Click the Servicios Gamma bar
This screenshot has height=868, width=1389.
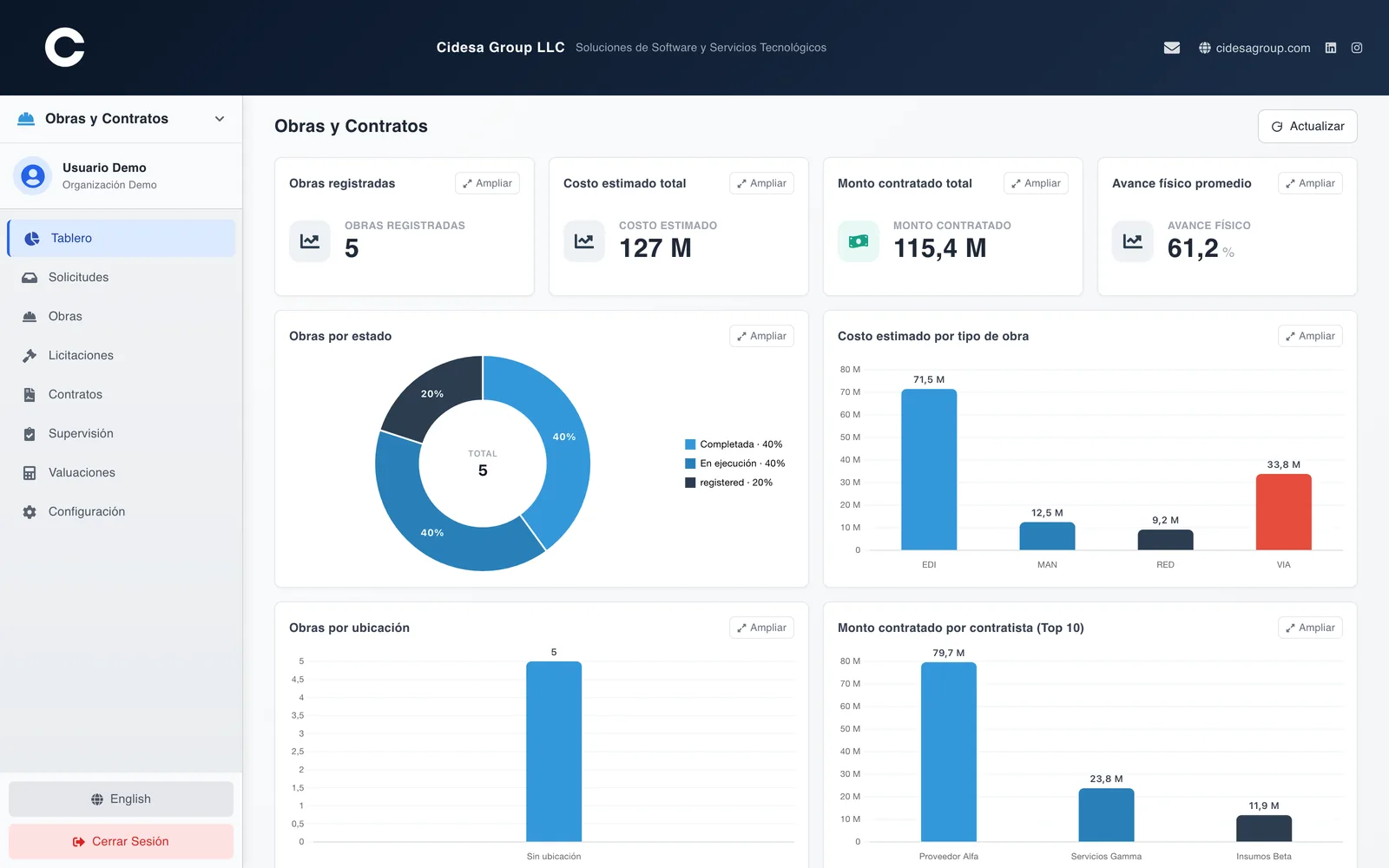tap(1106, 815)
